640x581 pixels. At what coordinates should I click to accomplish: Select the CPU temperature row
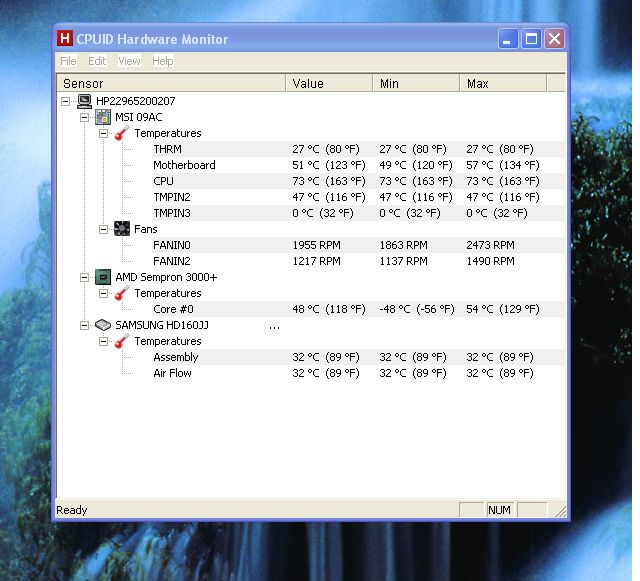click(358, 181)
